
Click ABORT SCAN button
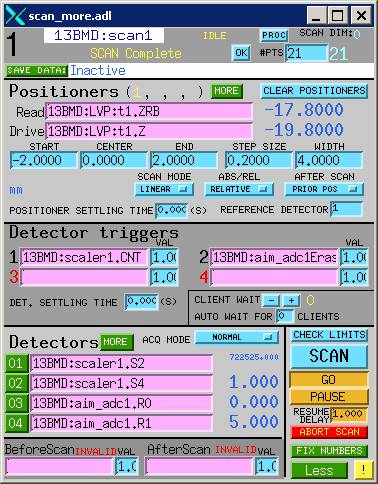(x=329, y=432)
